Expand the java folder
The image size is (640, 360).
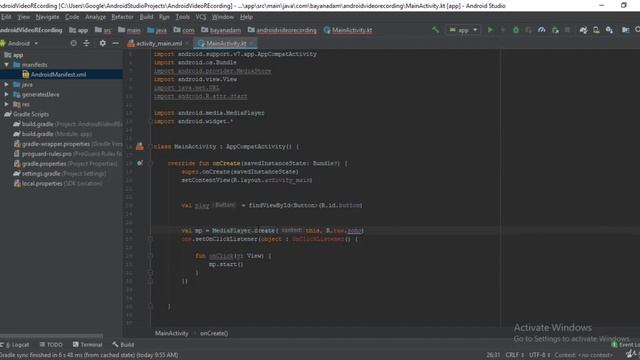click(x=7, y=84)
